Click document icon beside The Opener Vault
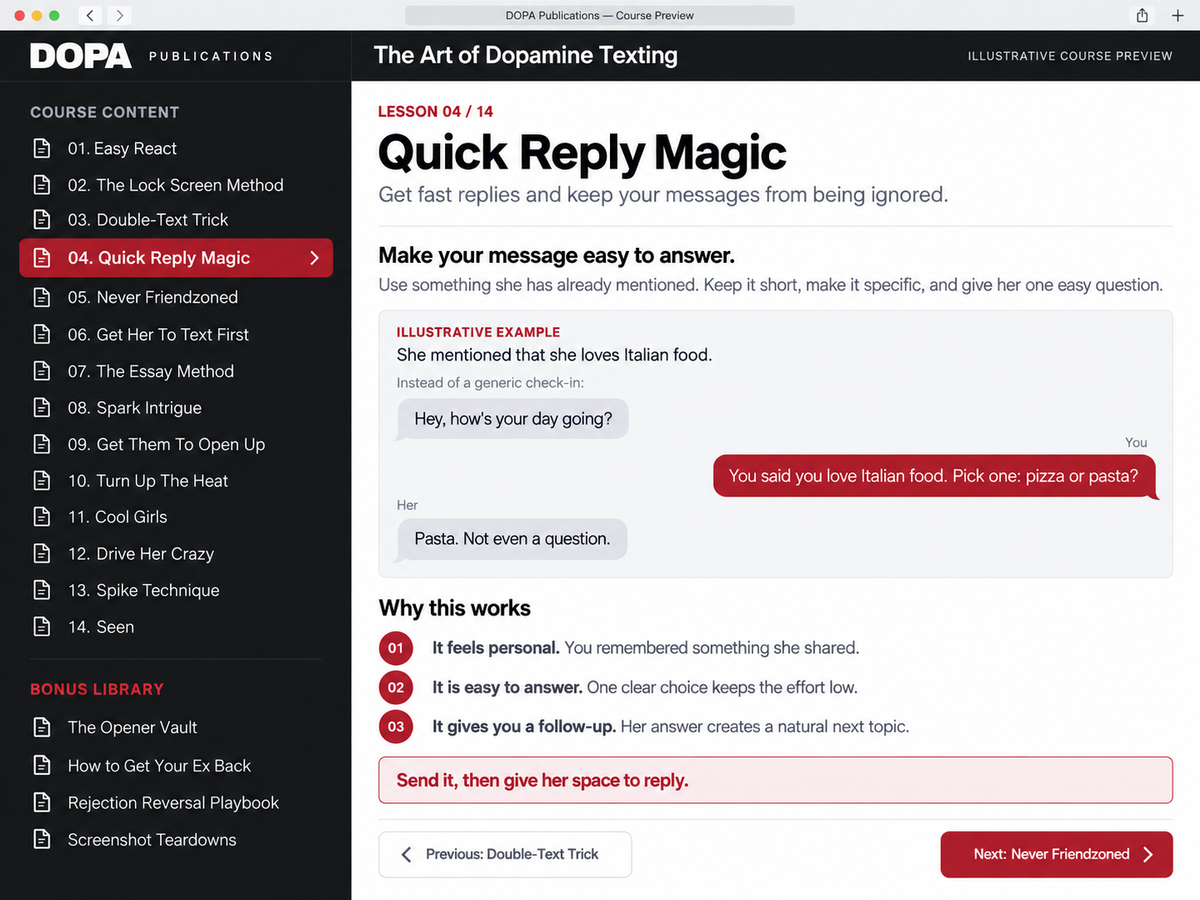Screen dimensions: 1200x900 point(42,727)
